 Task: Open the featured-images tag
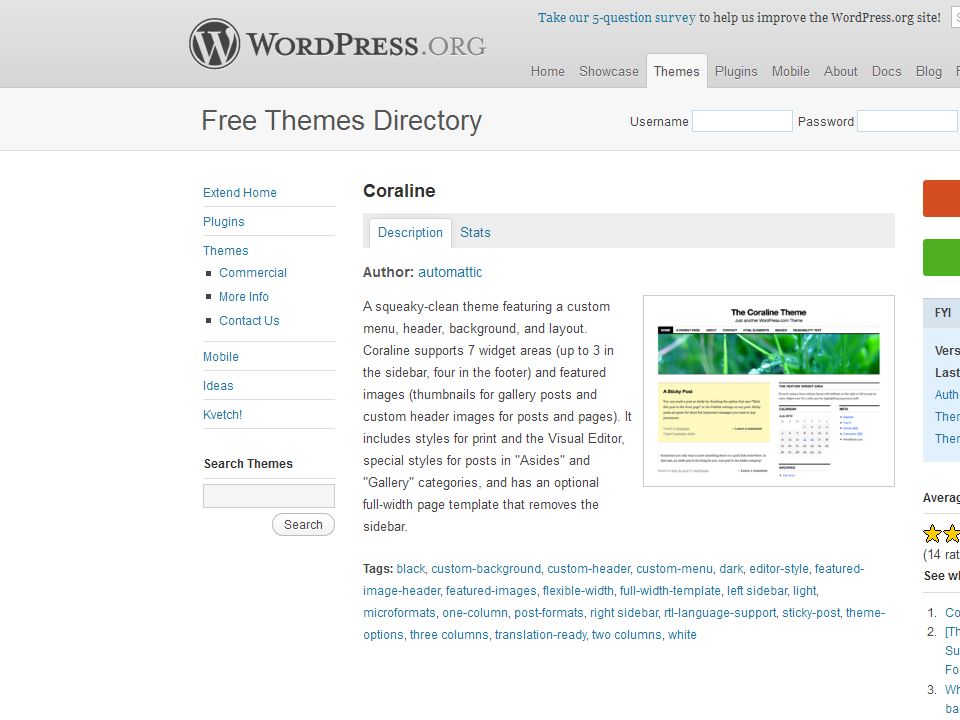click(x=491, y=591)
